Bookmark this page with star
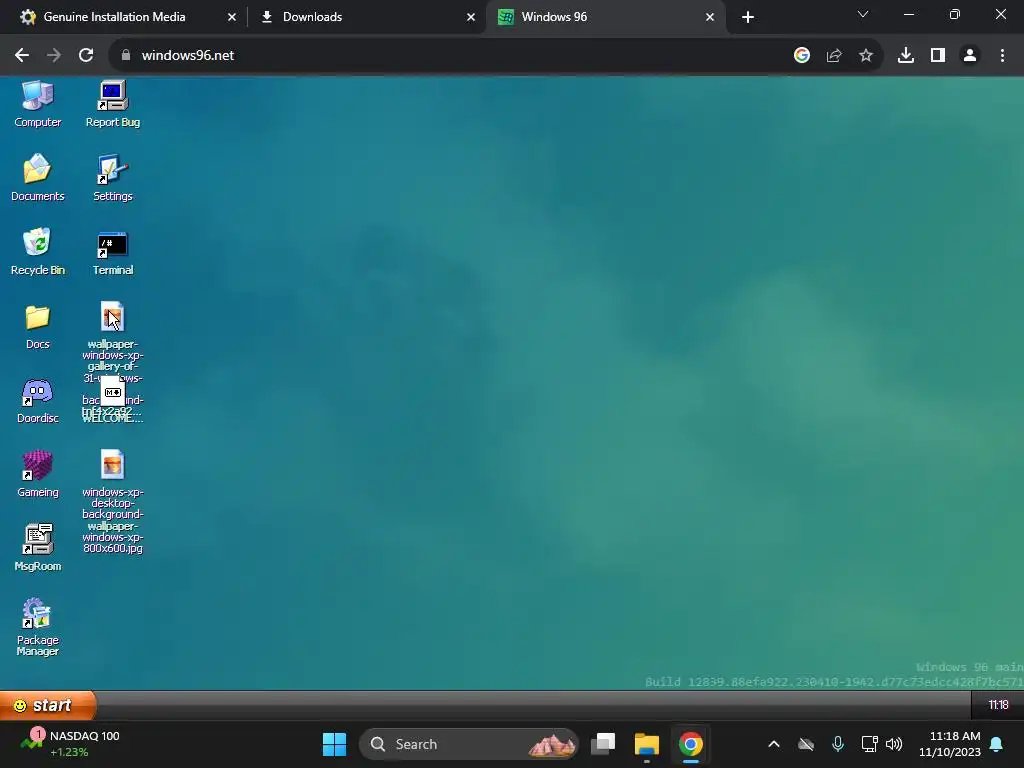 pyautogui.click(x=865, y=56)
